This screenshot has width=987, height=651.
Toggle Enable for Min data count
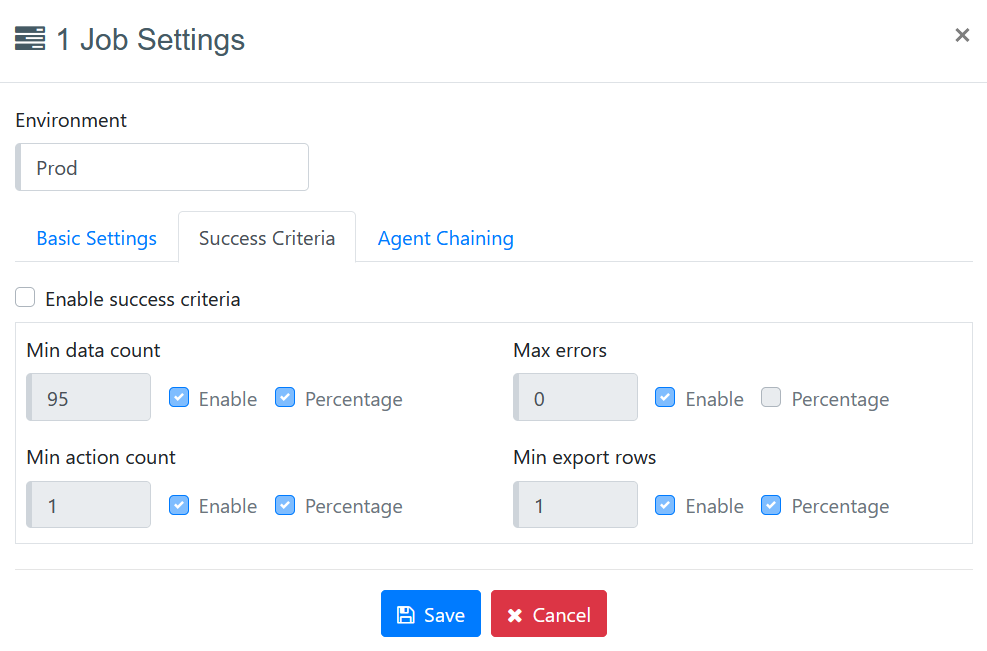pyautogui.click(x=179, y=398)
